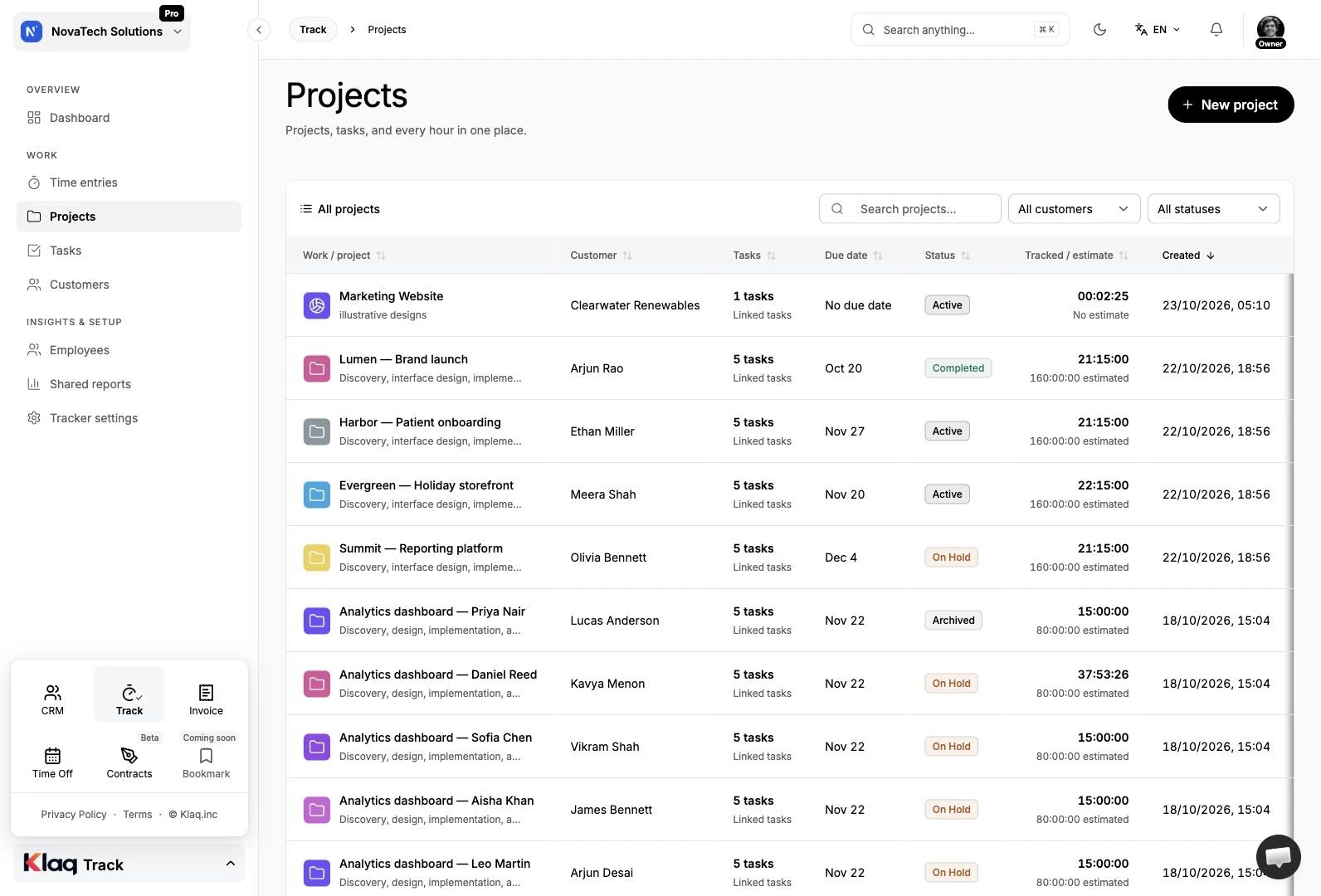Click the Archived status badge for Lucas Anderson
This screenshot has width=1321, height=896.
pos(953,621)
